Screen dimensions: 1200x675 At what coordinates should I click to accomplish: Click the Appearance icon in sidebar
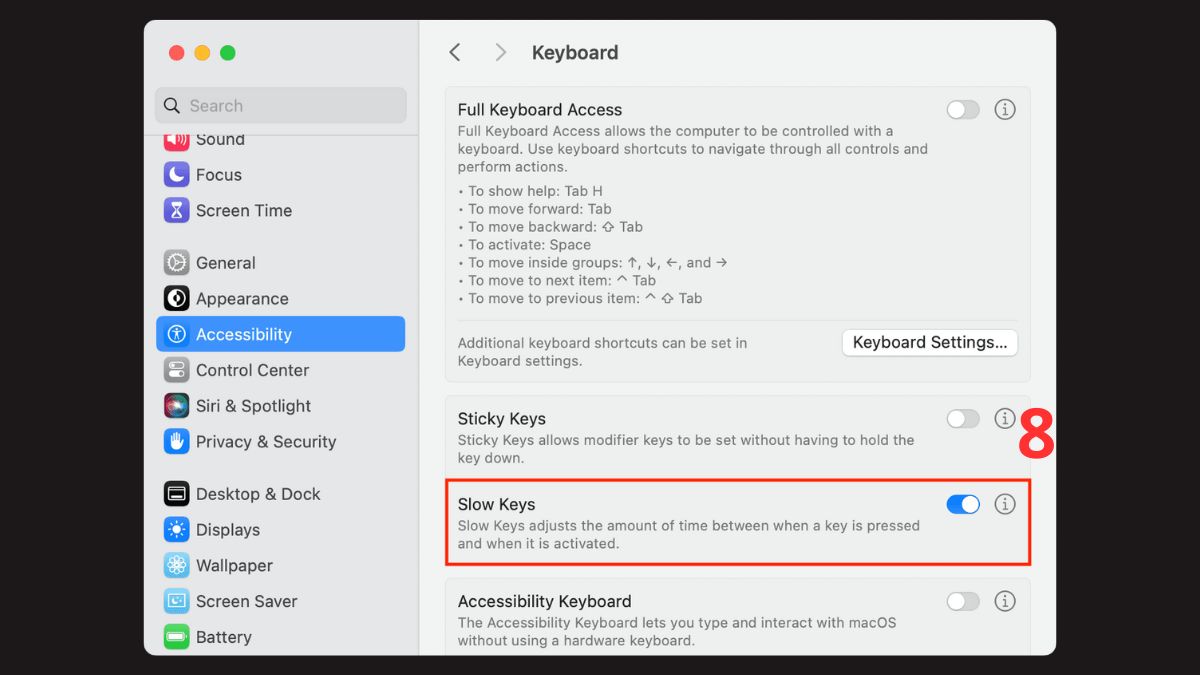pyautogui.click(x=177, y=299)
